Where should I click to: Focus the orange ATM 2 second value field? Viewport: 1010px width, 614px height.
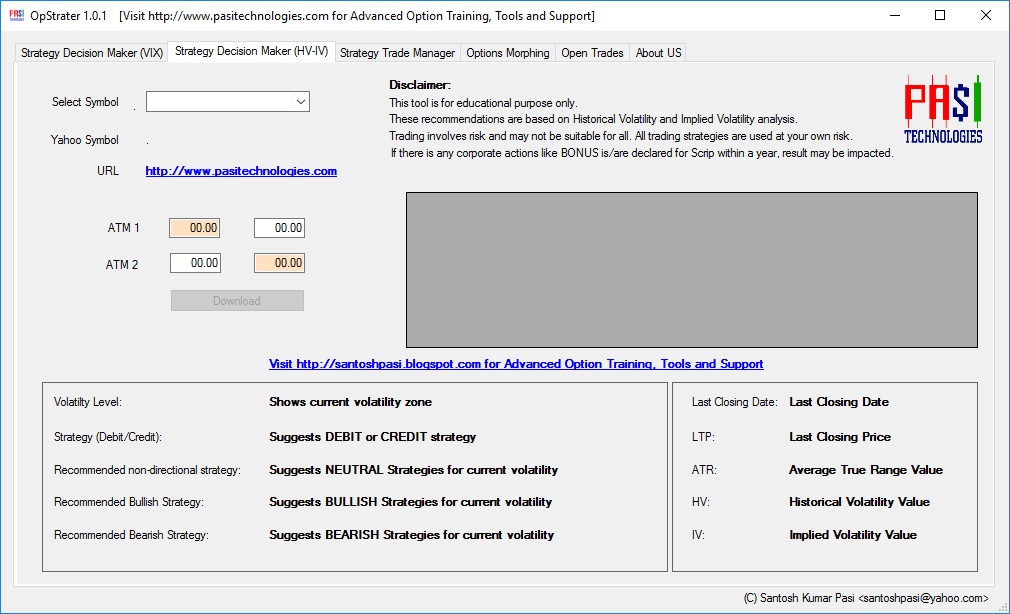[280, 263]
